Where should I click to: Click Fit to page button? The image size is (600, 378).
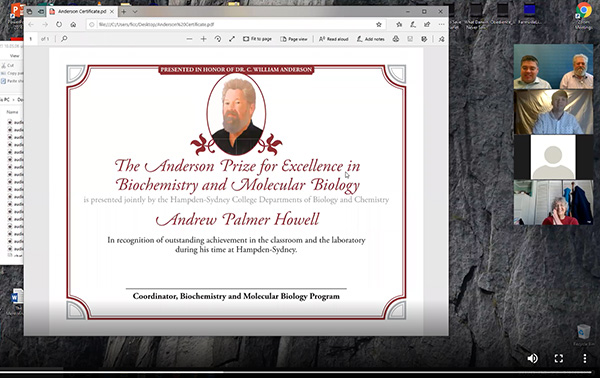[257, 39]
